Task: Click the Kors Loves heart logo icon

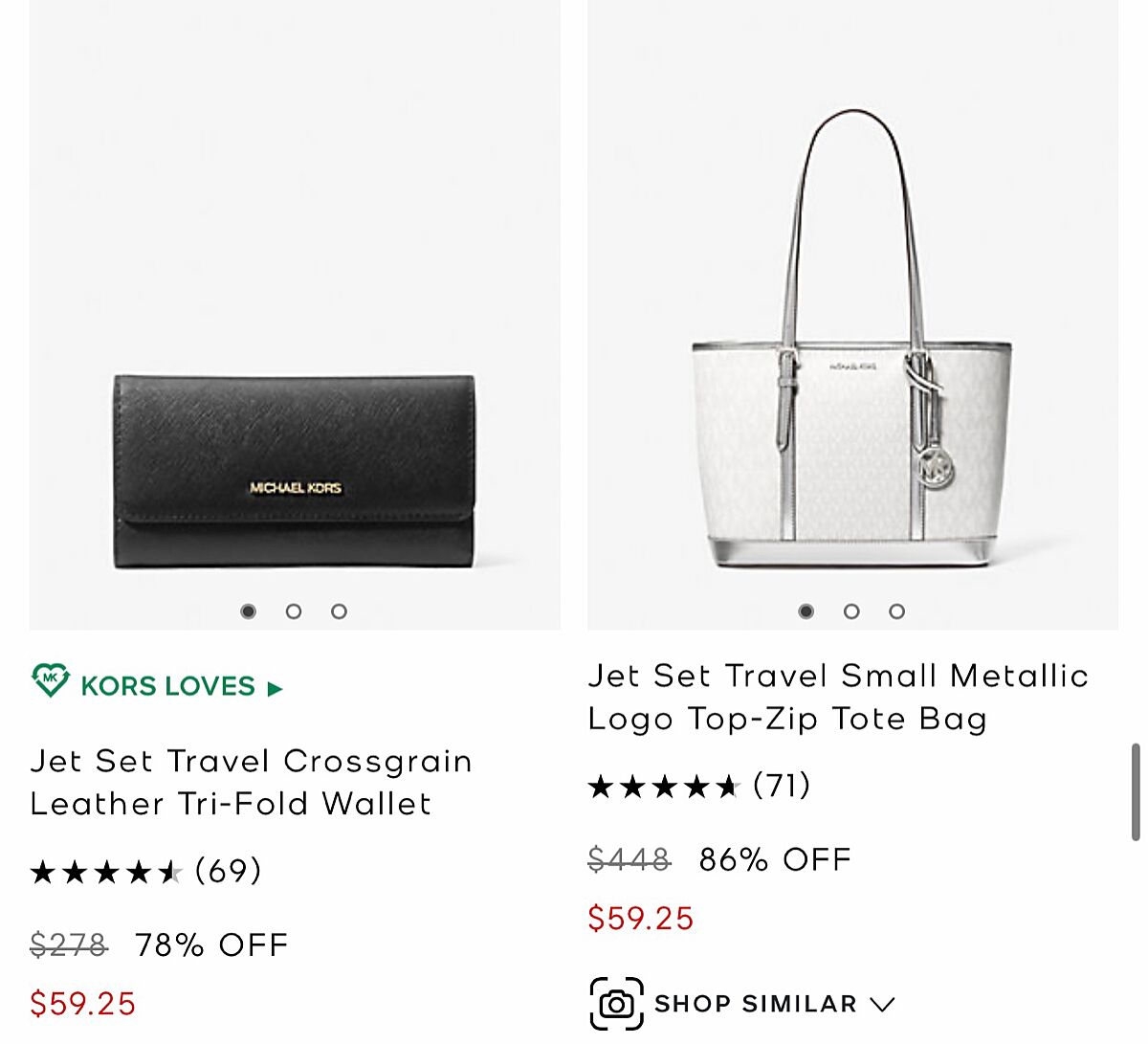Action: click(51, 680)
